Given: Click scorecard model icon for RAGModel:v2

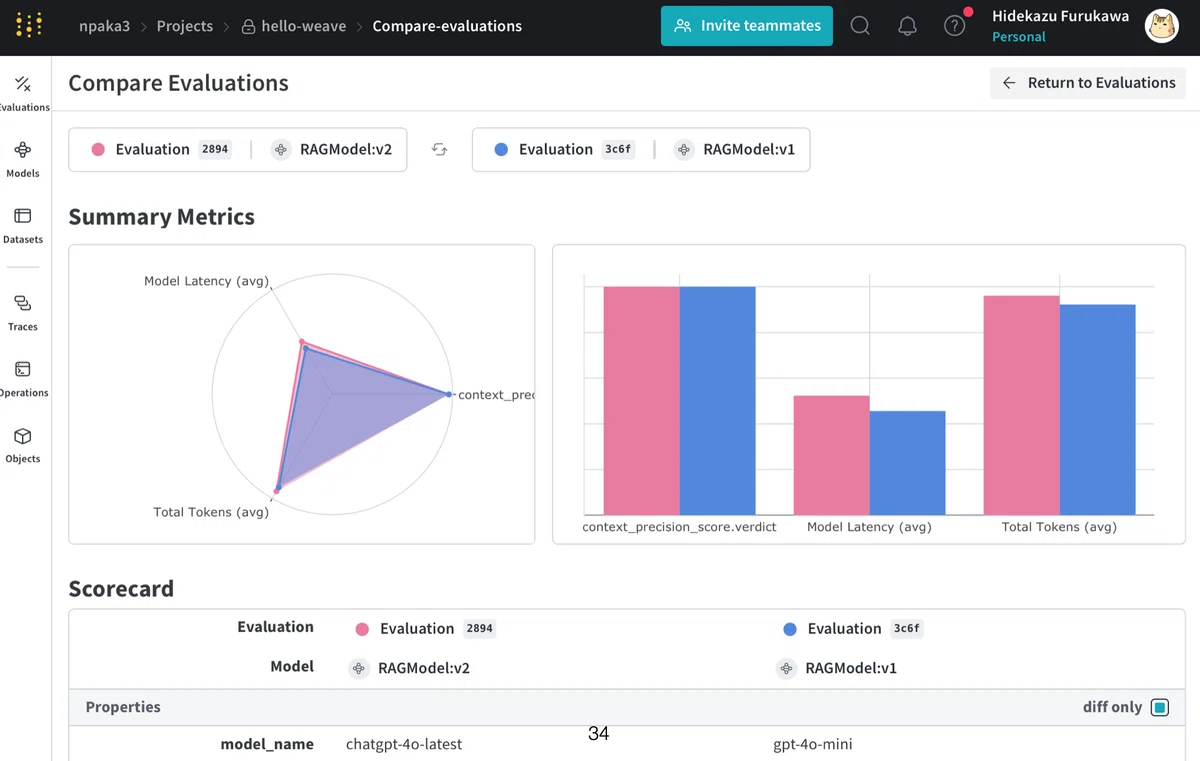Looking at the screenshot, I should pyautogui.click(x=359, y=668).
